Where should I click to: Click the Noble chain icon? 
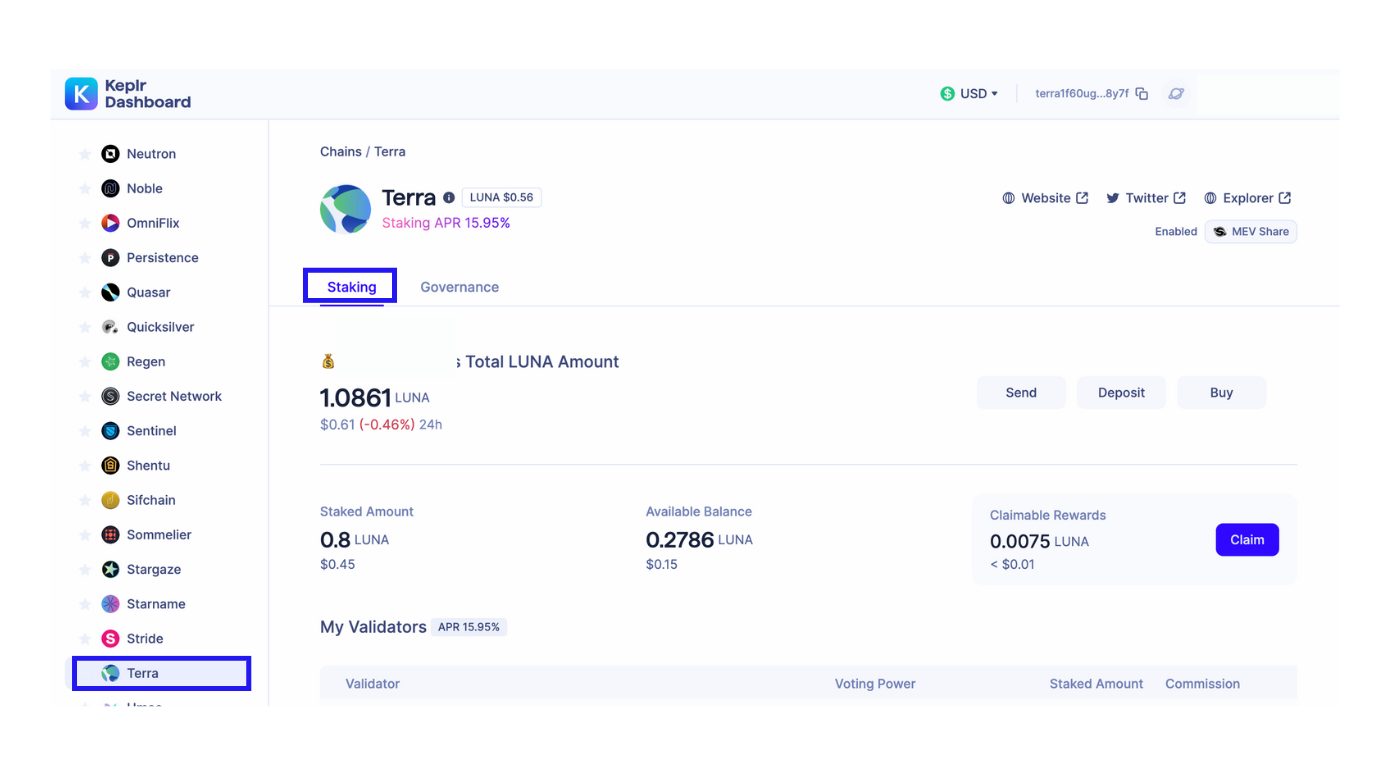(111, 189)
